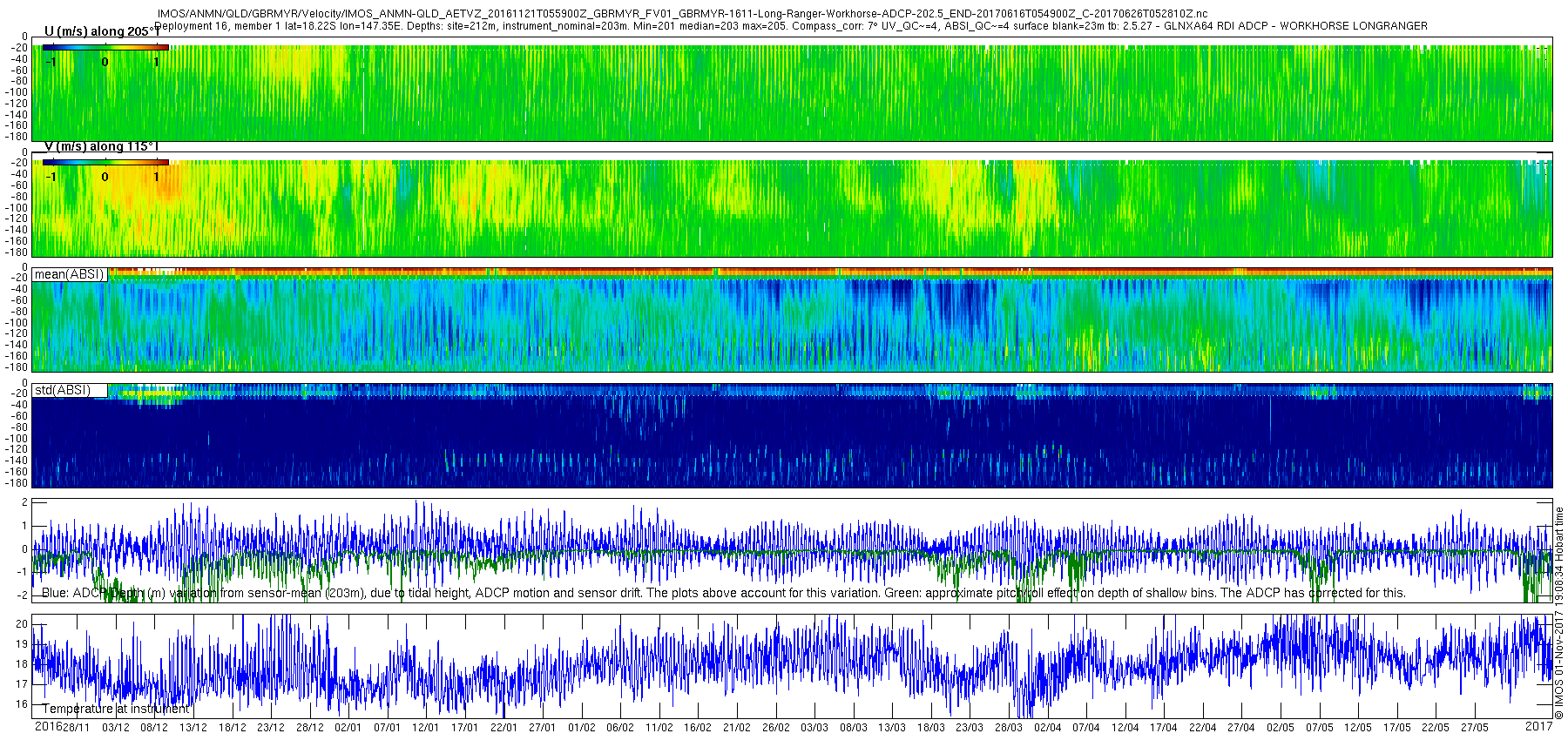Click the '12/01' date tick label
Image resolution: width=1568 pixels, height=740 pixels.
click(426, 727)
